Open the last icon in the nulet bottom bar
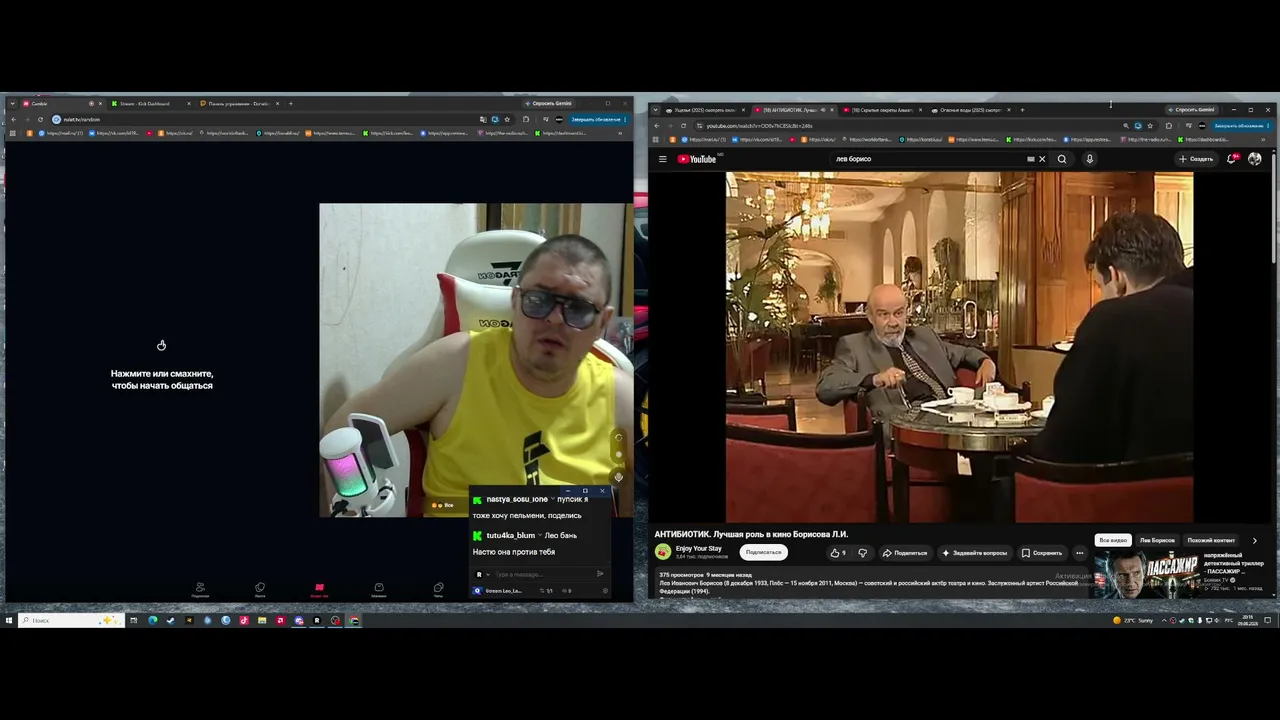The image size is (1280, 720). click(438, 590)
